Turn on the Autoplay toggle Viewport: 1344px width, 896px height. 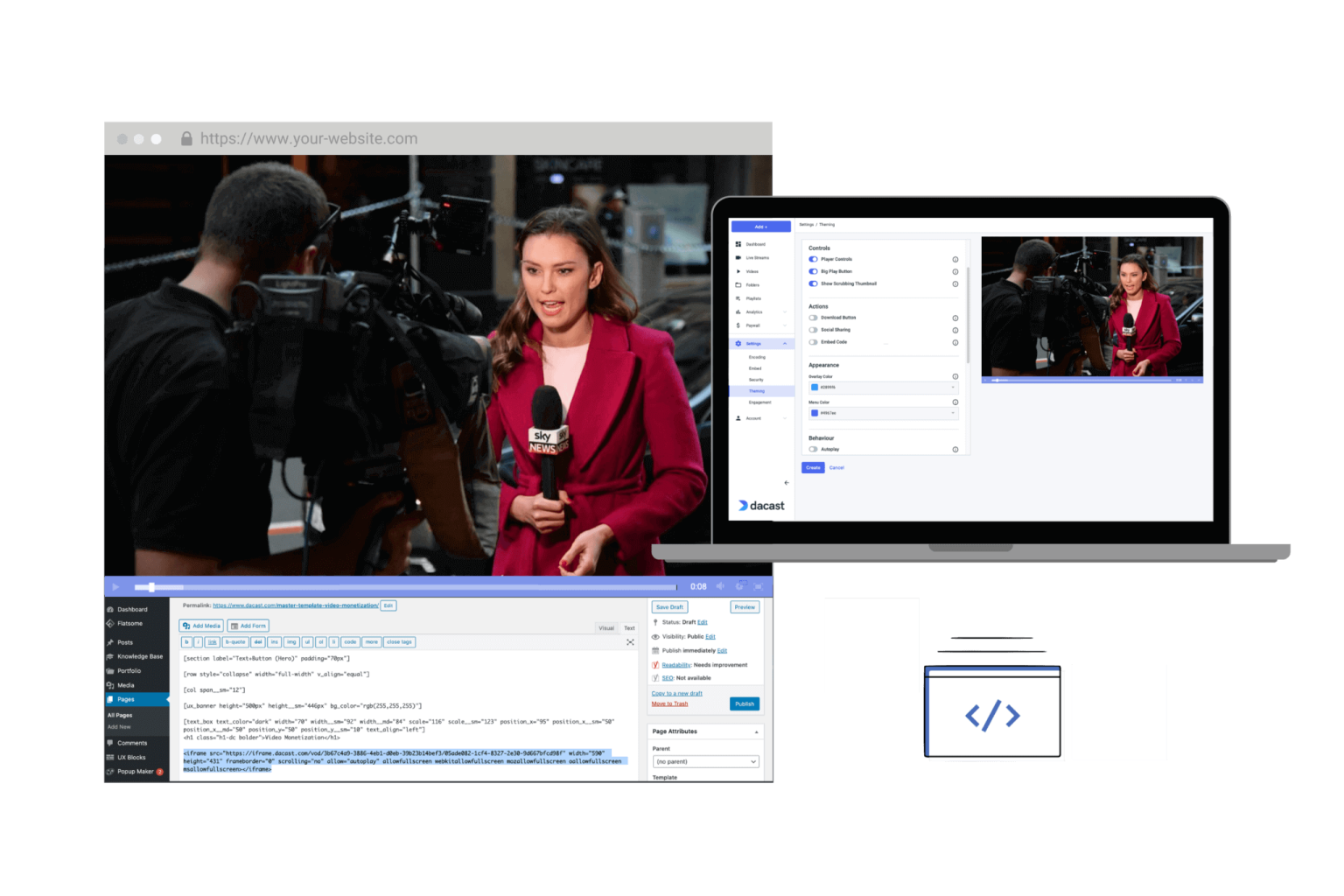coord(813,450)
